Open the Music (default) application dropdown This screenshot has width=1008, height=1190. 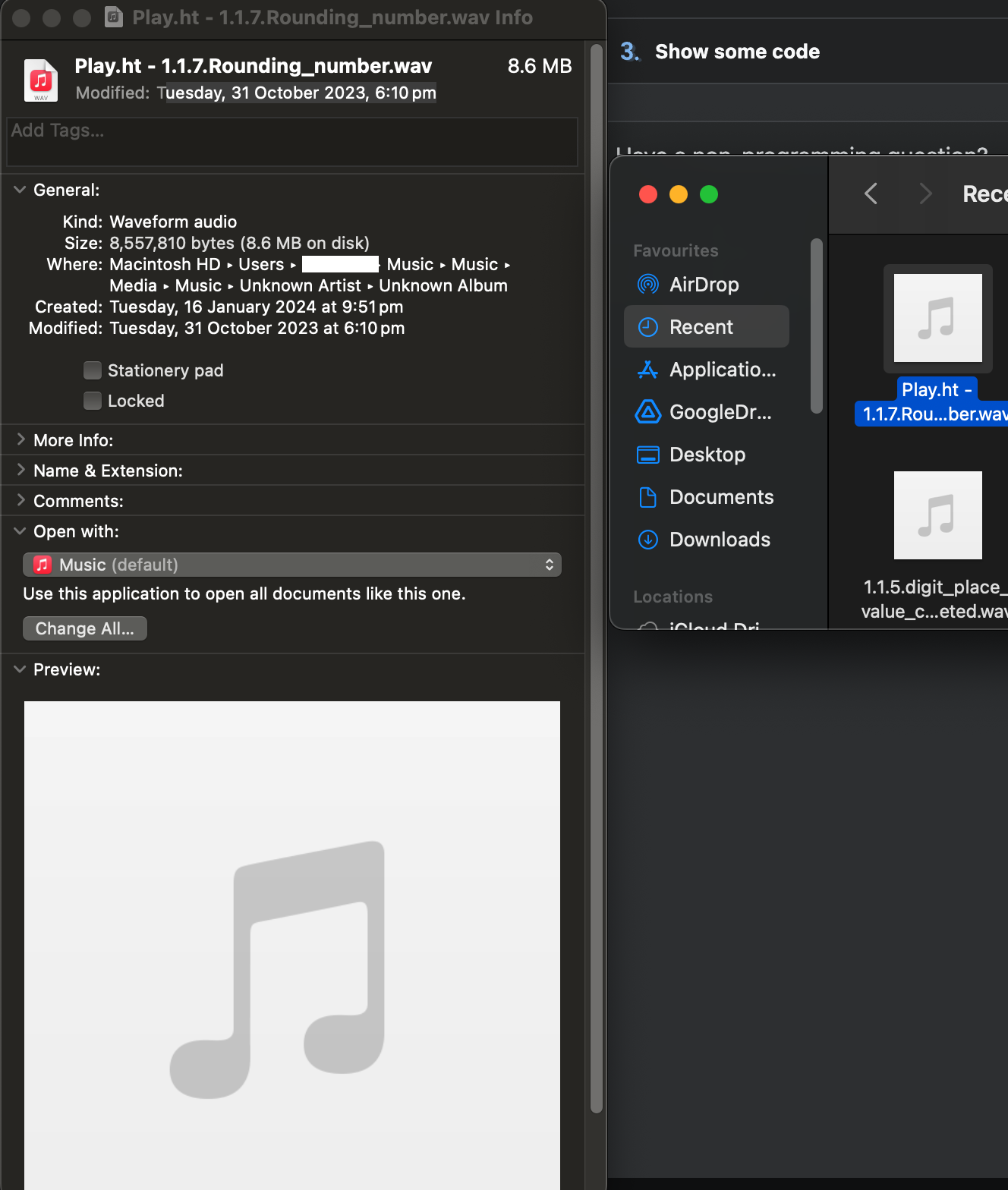pyautogui.click(x=292, y=565)
